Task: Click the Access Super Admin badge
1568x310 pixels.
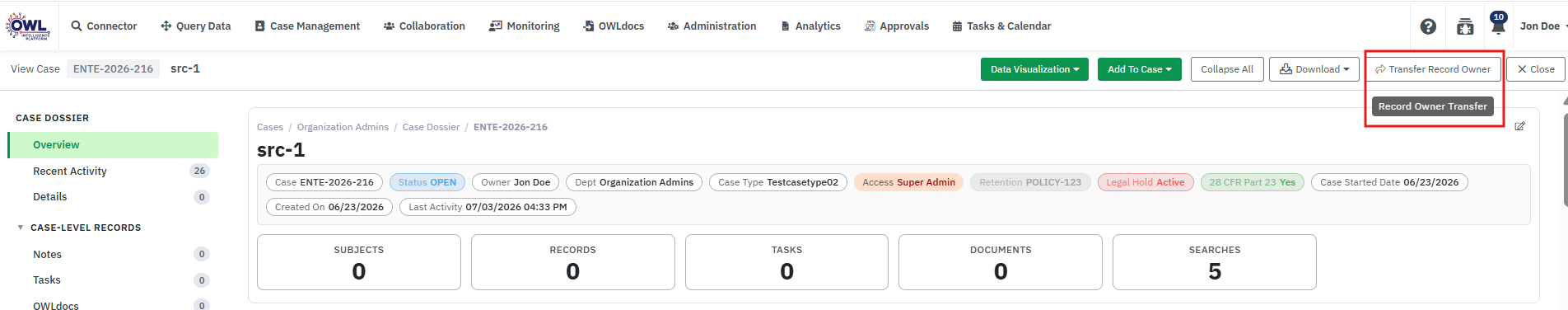Action: (909, 182)
